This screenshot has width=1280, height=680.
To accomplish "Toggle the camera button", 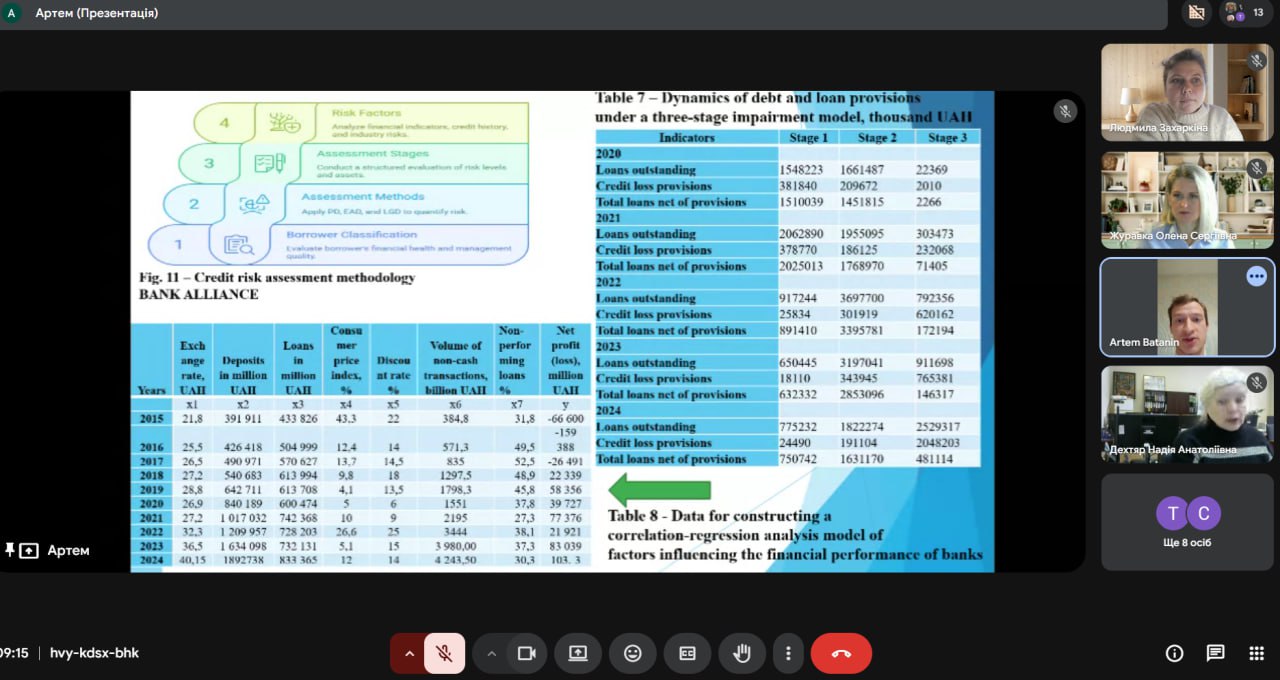I will (526, 653).
